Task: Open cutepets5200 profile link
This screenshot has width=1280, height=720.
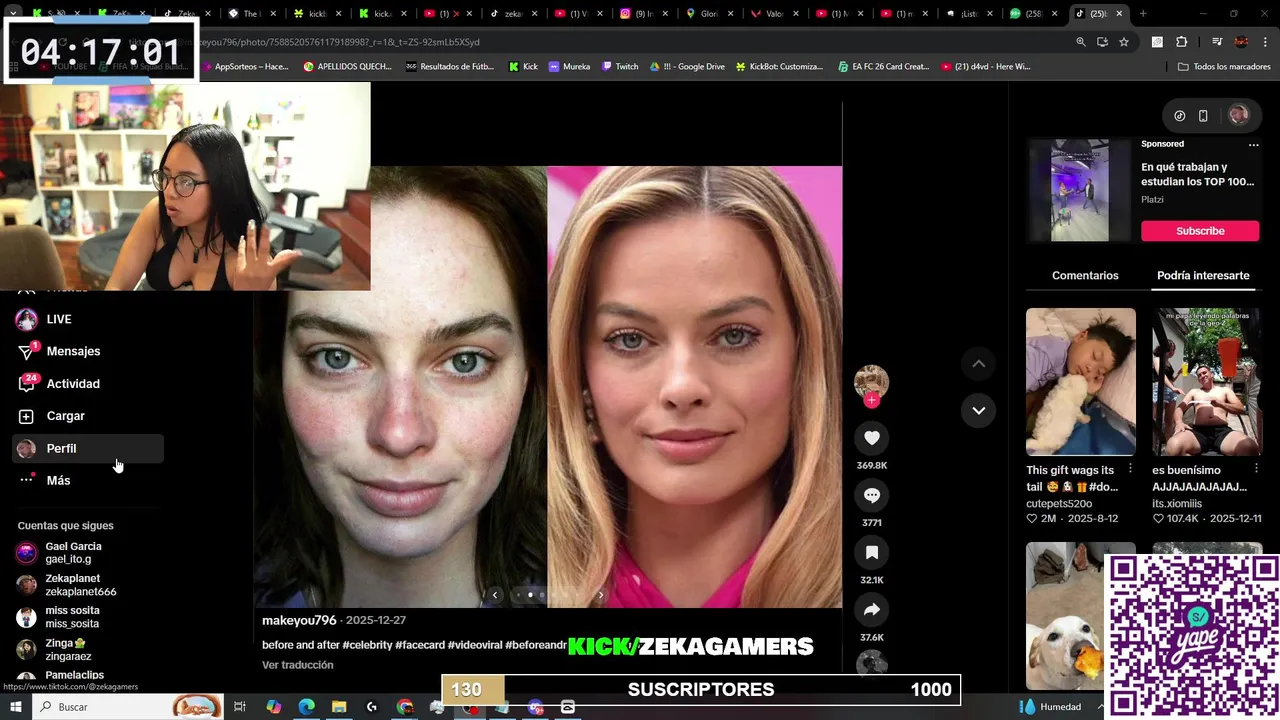Action: coord(1059,504)
